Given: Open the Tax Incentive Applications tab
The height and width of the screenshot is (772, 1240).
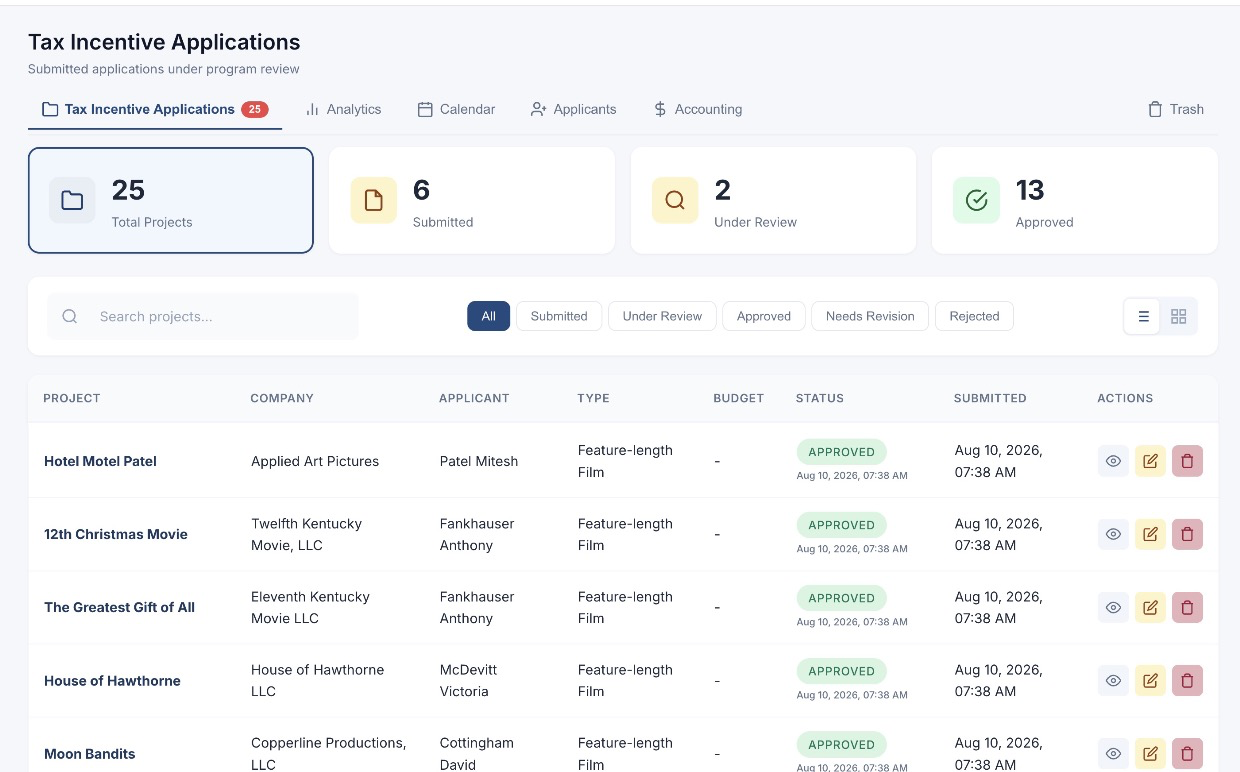Looking at the screenshot, I should pos(155,109).
